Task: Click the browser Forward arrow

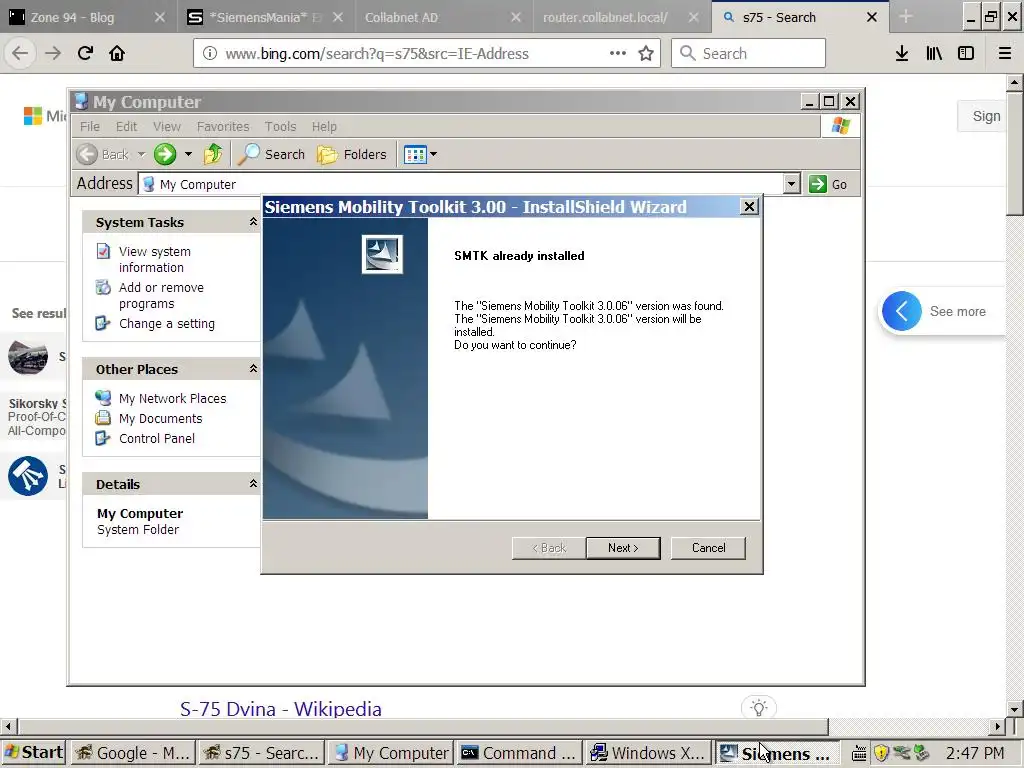Action: click(x=53, y=53)
